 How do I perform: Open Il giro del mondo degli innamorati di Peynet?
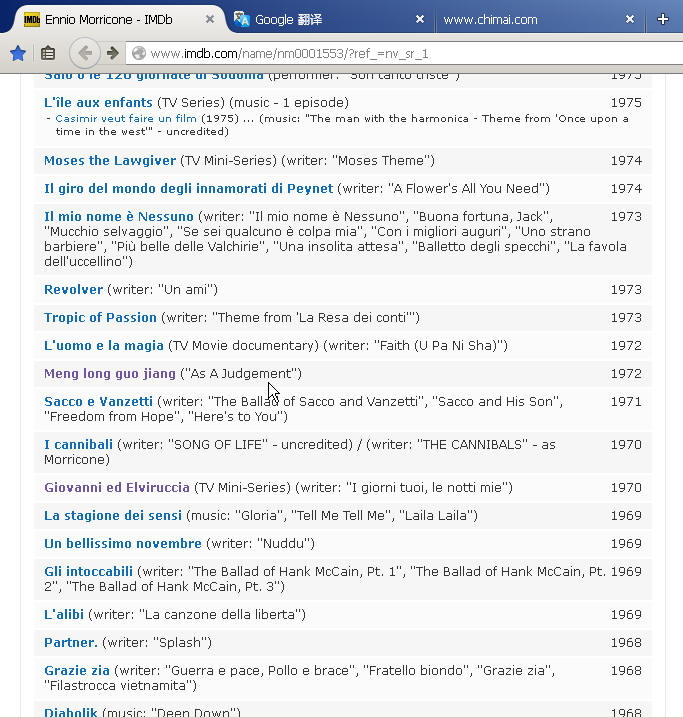pyautogui.click(x=189, y=189)
